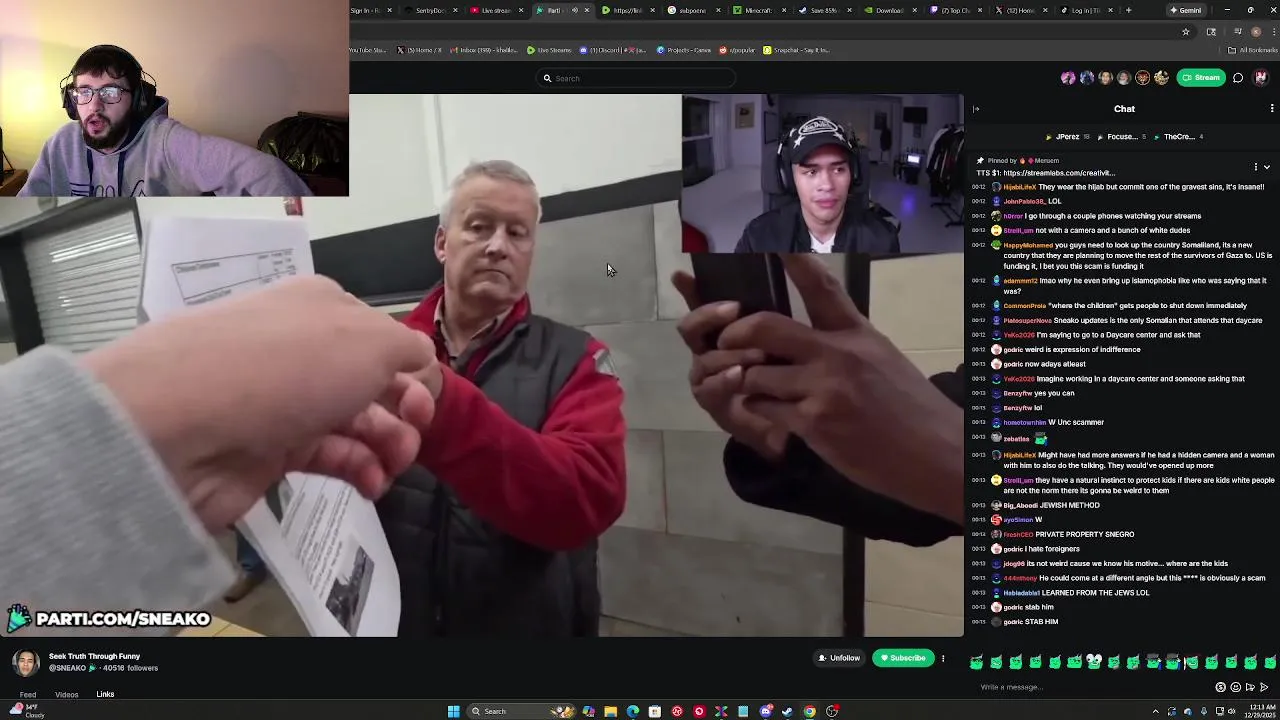
Task: Click the green Subscribe button
Action: coord(903,658)
